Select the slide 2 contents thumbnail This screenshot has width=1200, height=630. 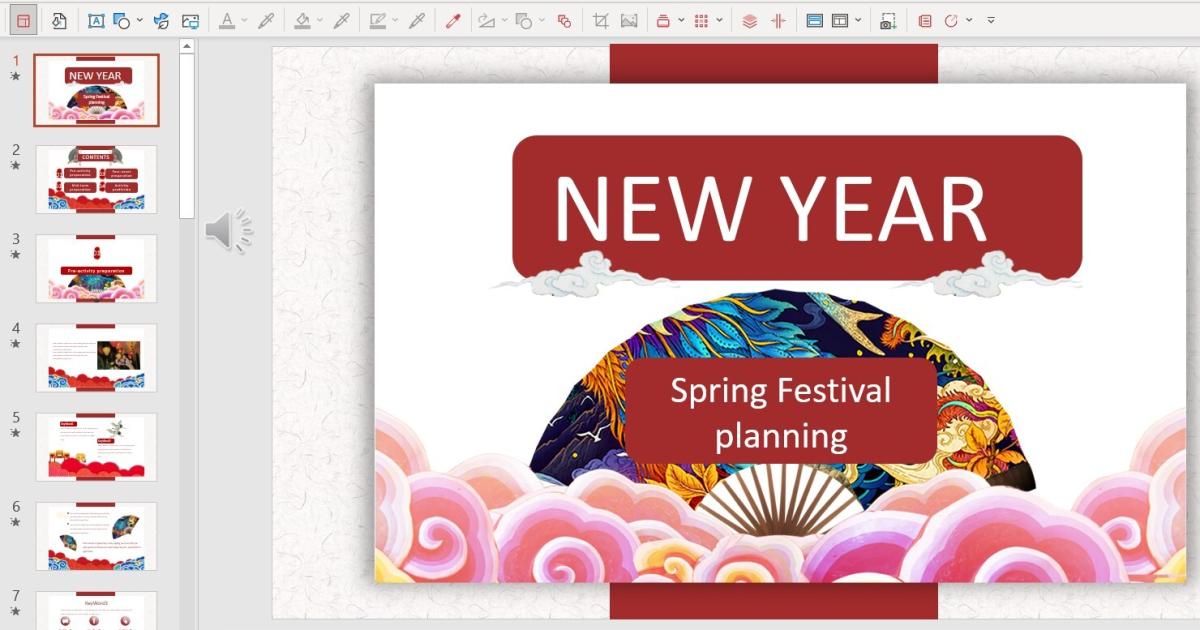coord(96,177)
